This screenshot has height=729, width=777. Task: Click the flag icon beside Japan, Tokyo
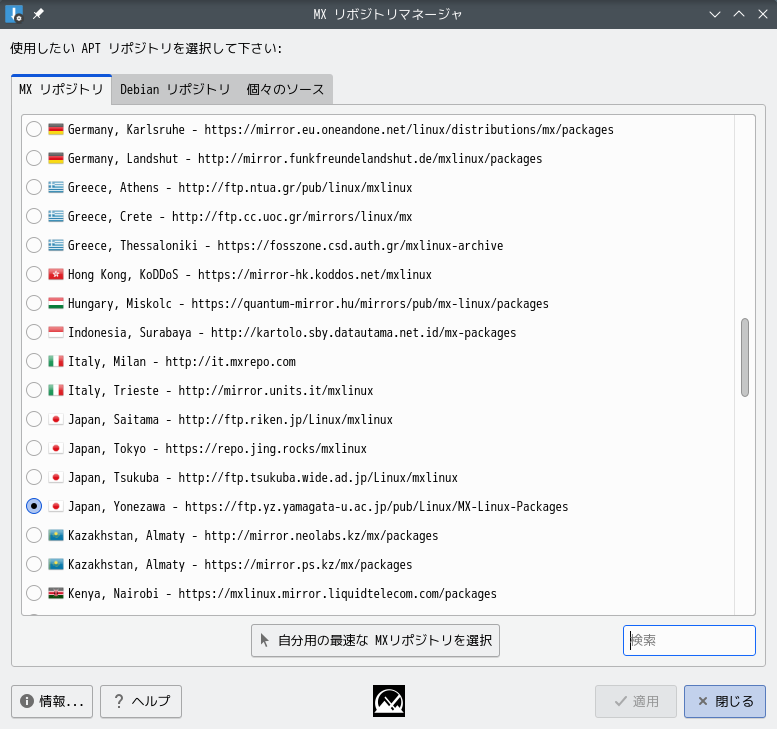[56, 448]
